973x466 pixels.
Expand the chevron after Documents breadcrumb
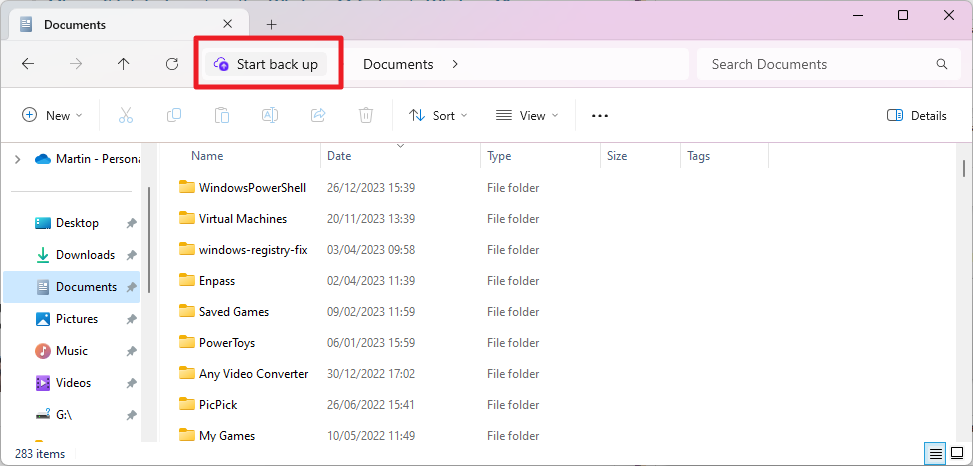[455, 64]
